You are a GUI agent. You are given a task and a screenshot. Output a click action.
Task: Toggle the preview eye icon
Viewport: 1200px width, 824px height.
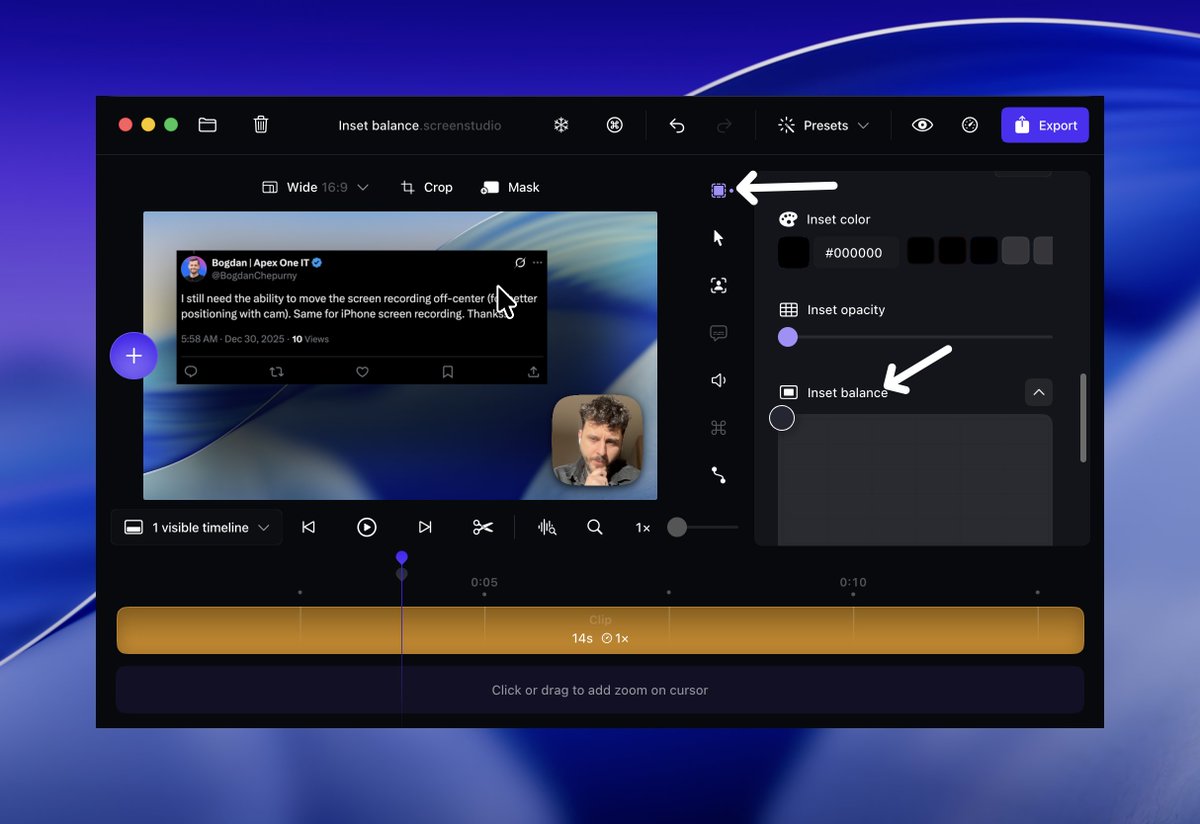point(922,125)
